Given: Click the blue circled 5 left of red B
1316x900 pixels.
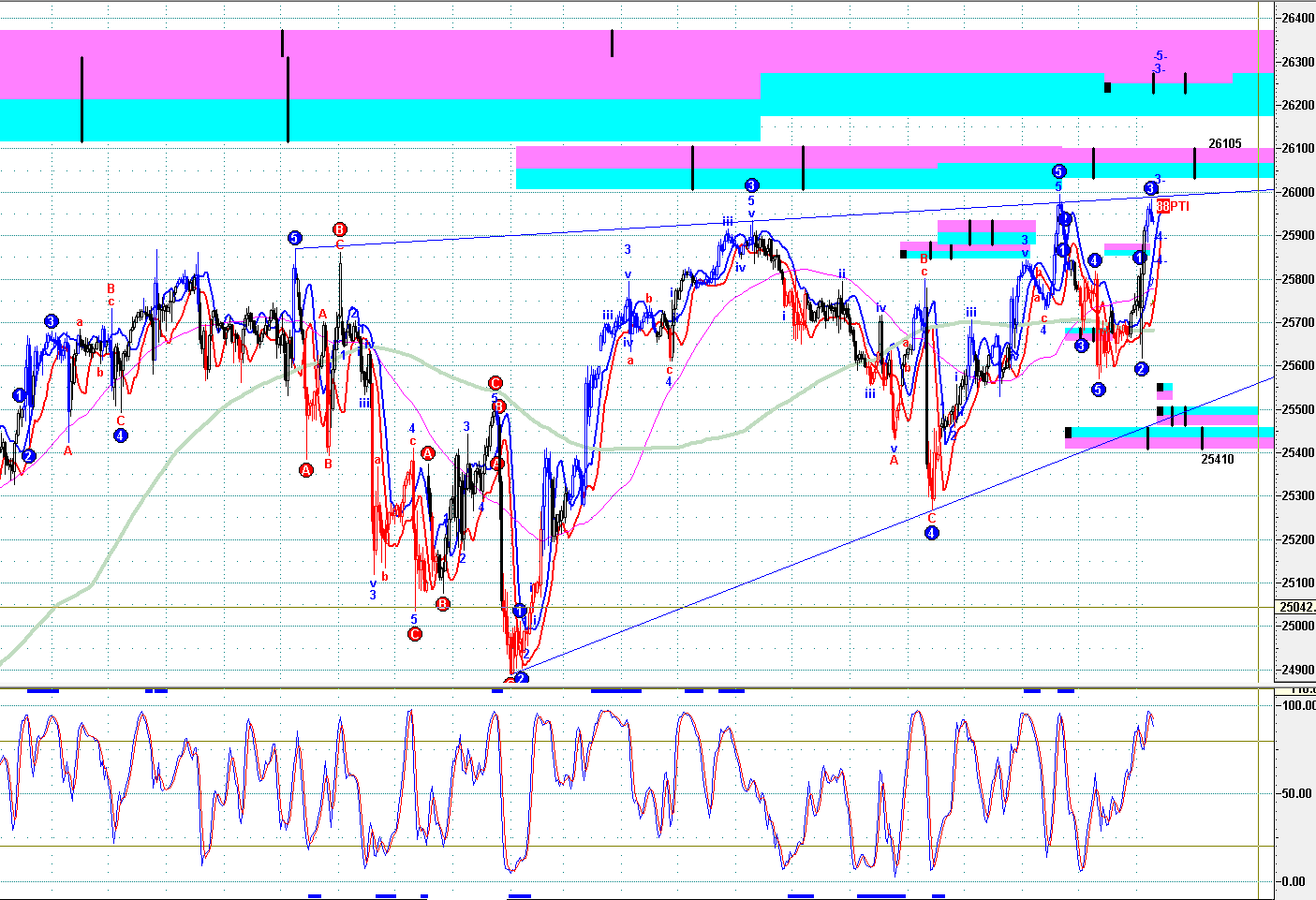Looking at the screenshot, I should tap(295, 238).
